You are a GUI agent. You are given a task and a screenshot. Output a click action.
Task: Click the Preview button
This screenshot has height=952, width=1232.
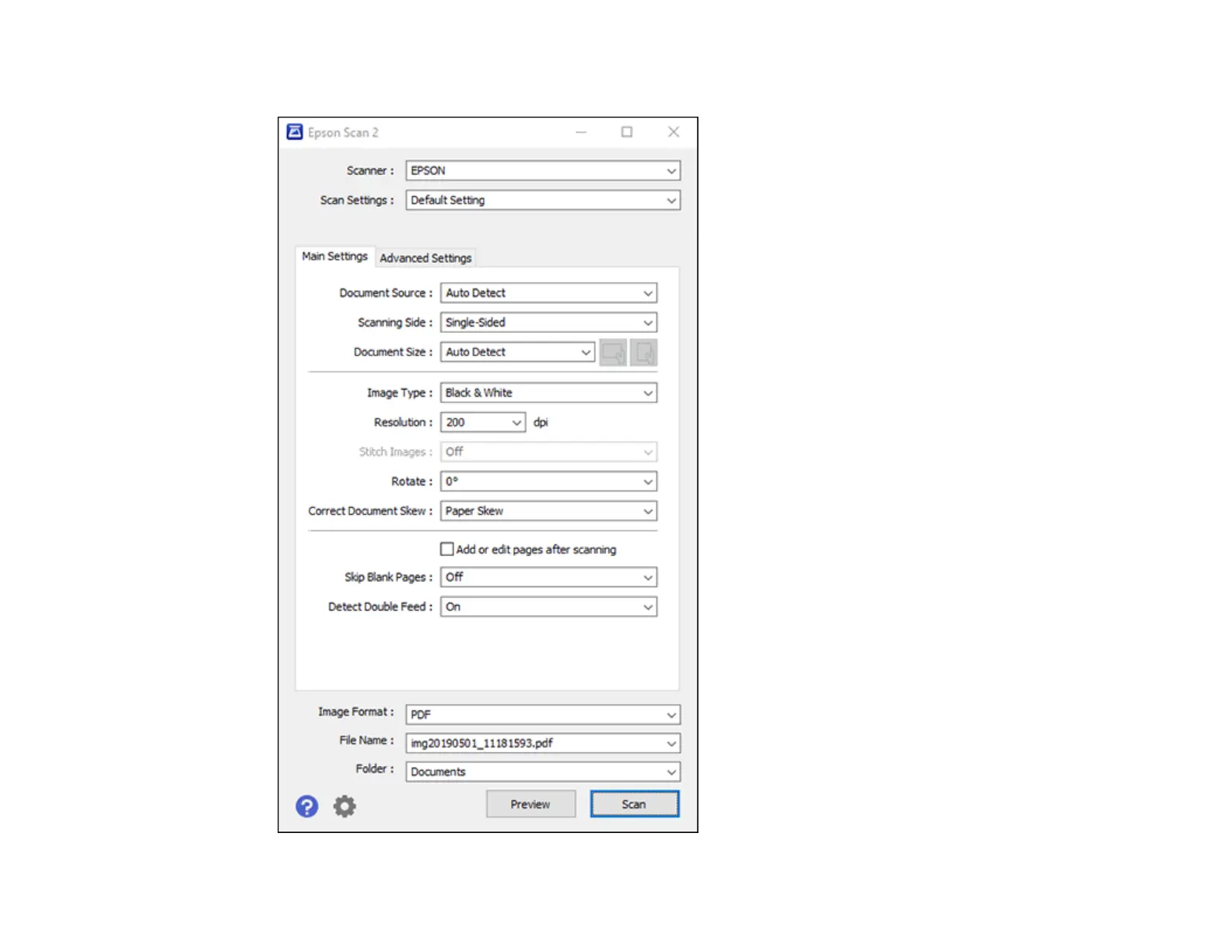530,804
